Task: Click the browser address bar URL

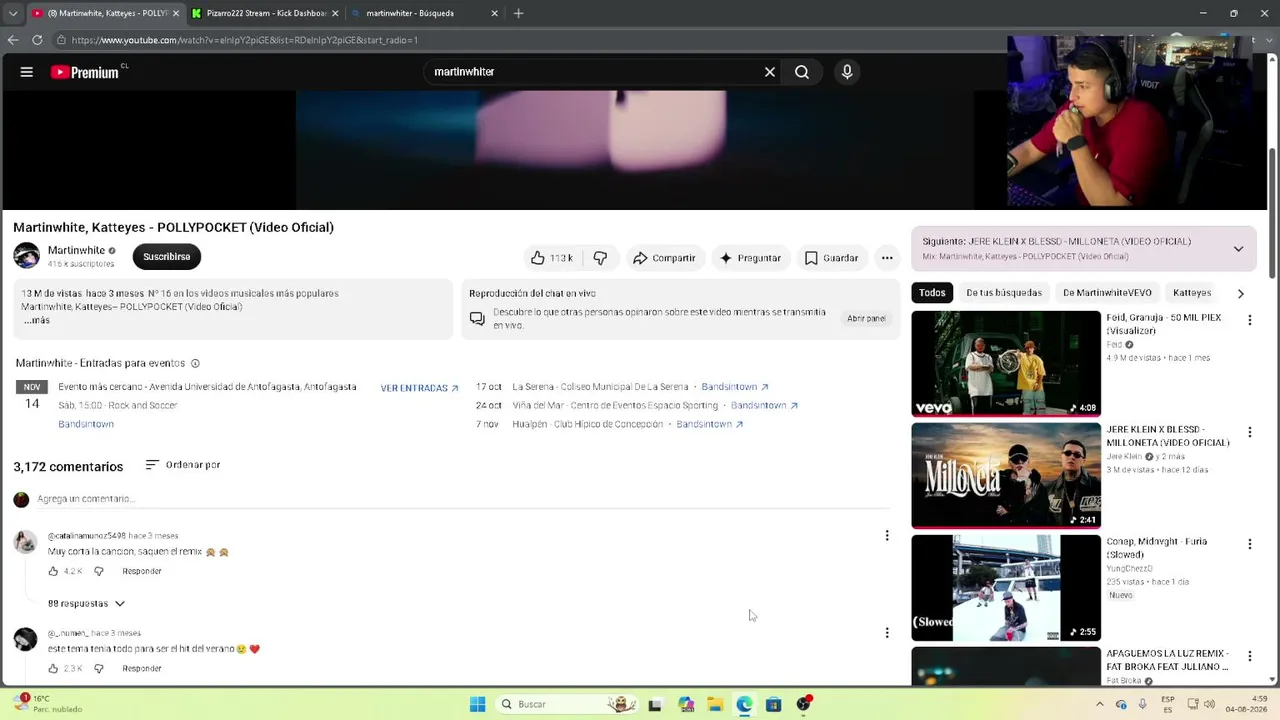Action: click(245, 40)
